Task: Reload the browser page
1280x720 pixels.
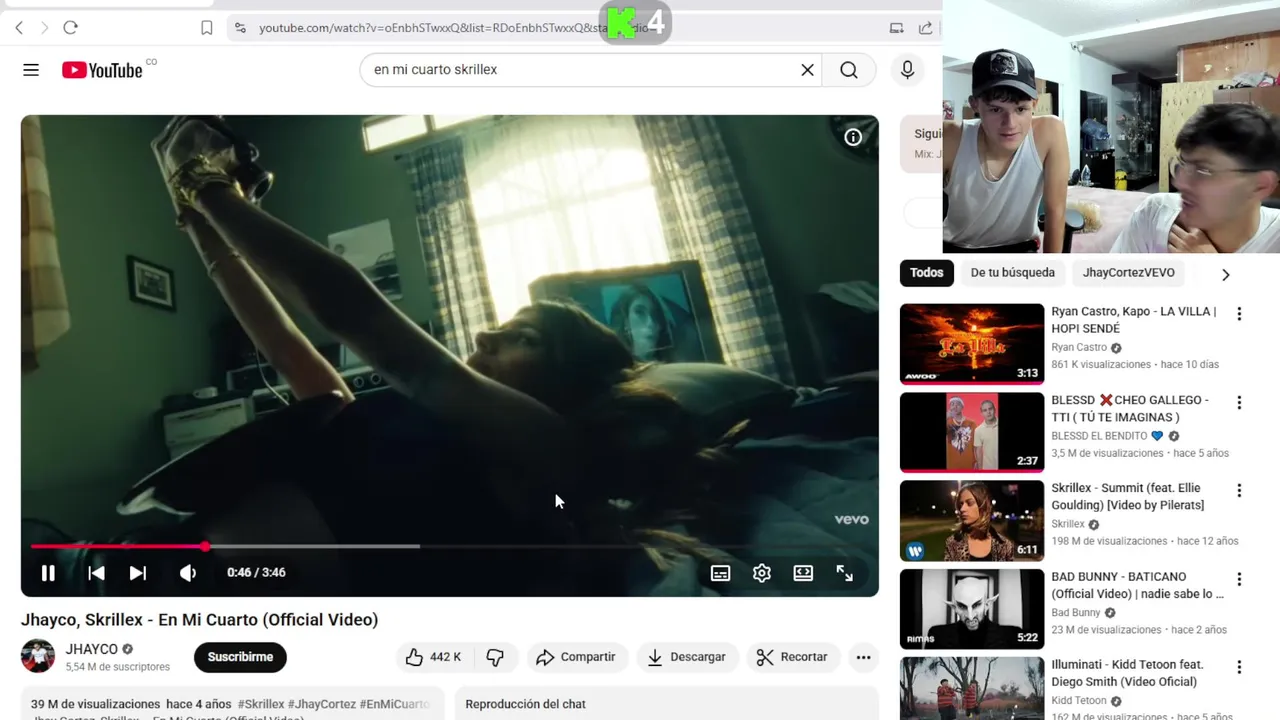Action: 70,28
